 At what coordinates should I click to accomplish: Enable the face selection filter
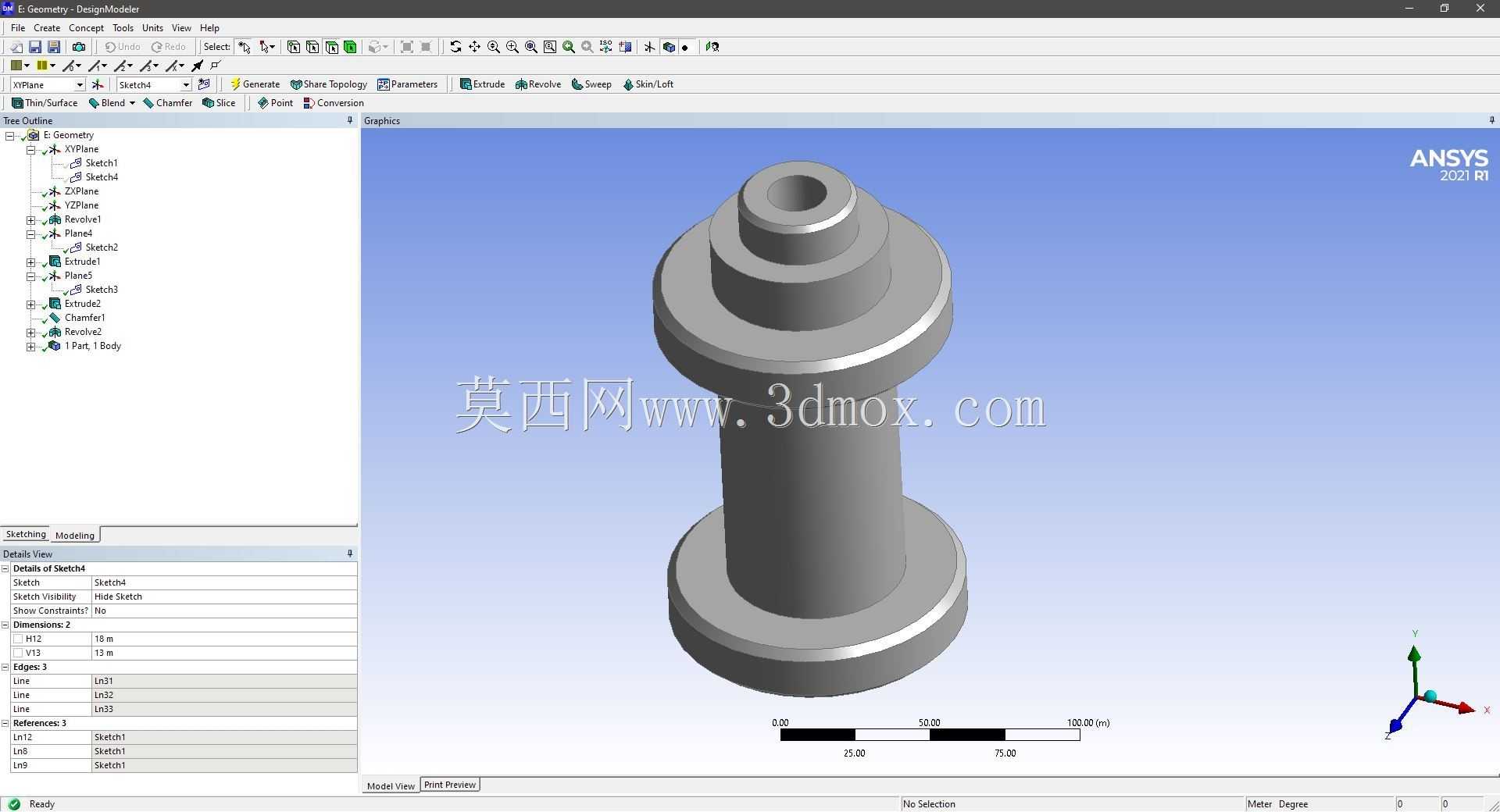(331, 47)
